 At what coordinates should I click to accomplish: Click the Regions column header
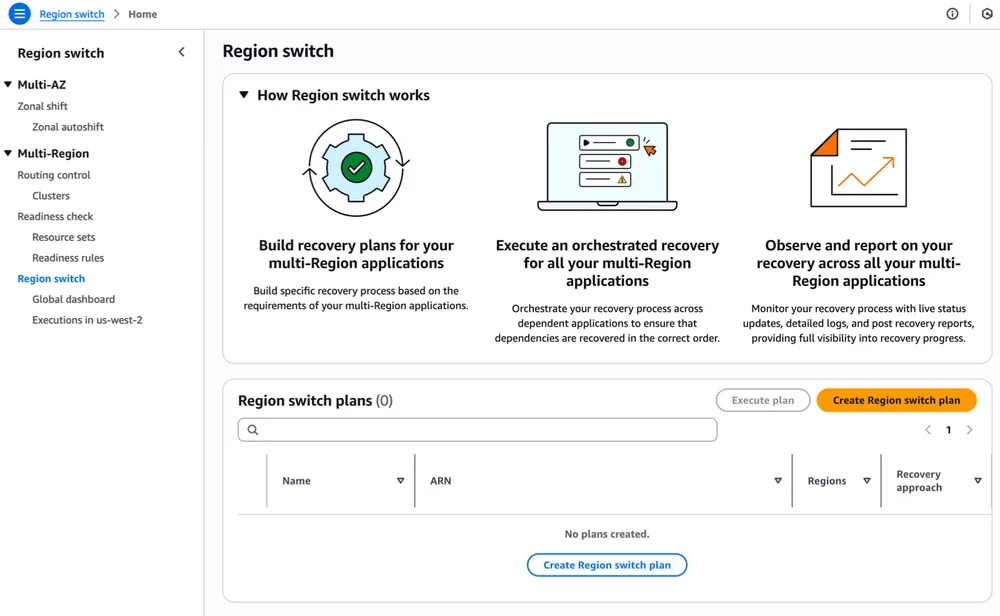coord(827,481)
